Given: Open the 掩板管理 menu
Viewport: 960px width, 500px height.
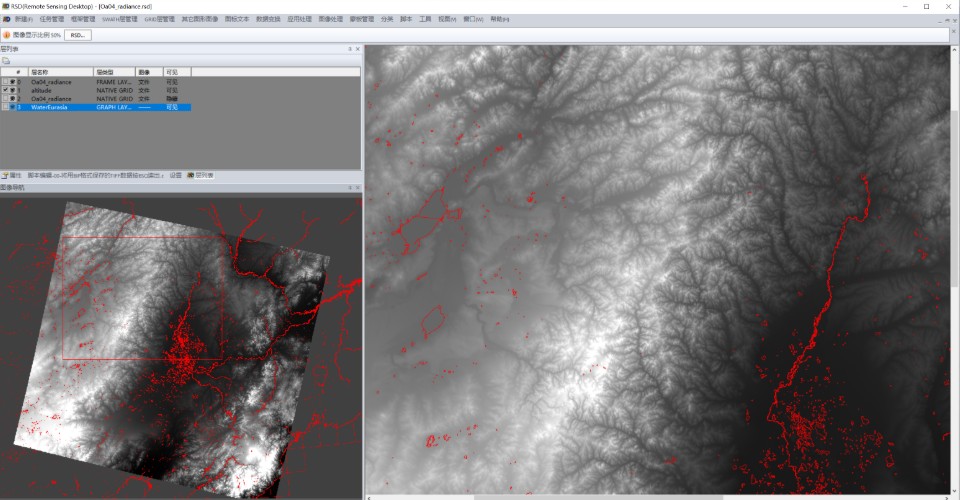Looking at the screenshot, I should (x=362, y=19).
